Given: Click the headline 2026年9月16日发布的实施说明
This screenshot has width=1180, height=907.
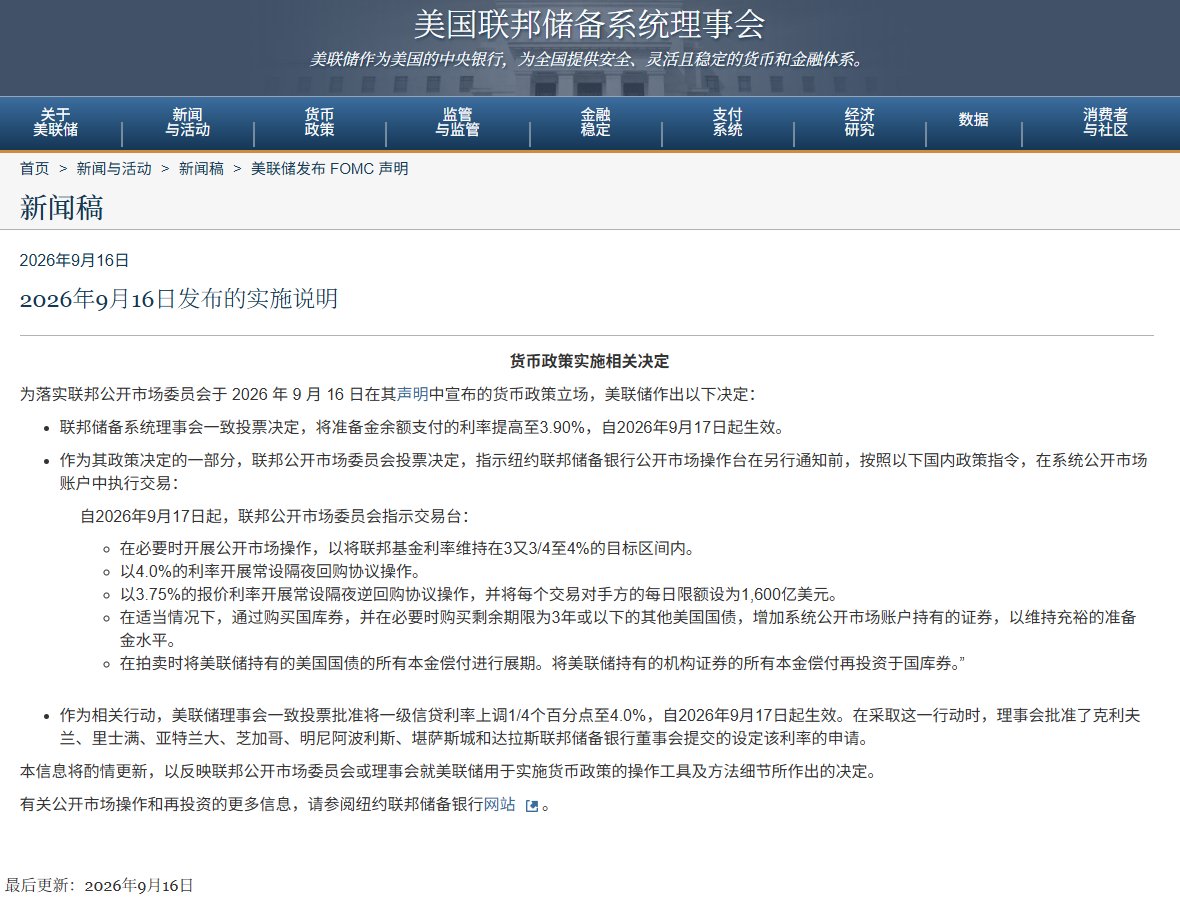Looking at the screenshot, I should coord(179,299).
